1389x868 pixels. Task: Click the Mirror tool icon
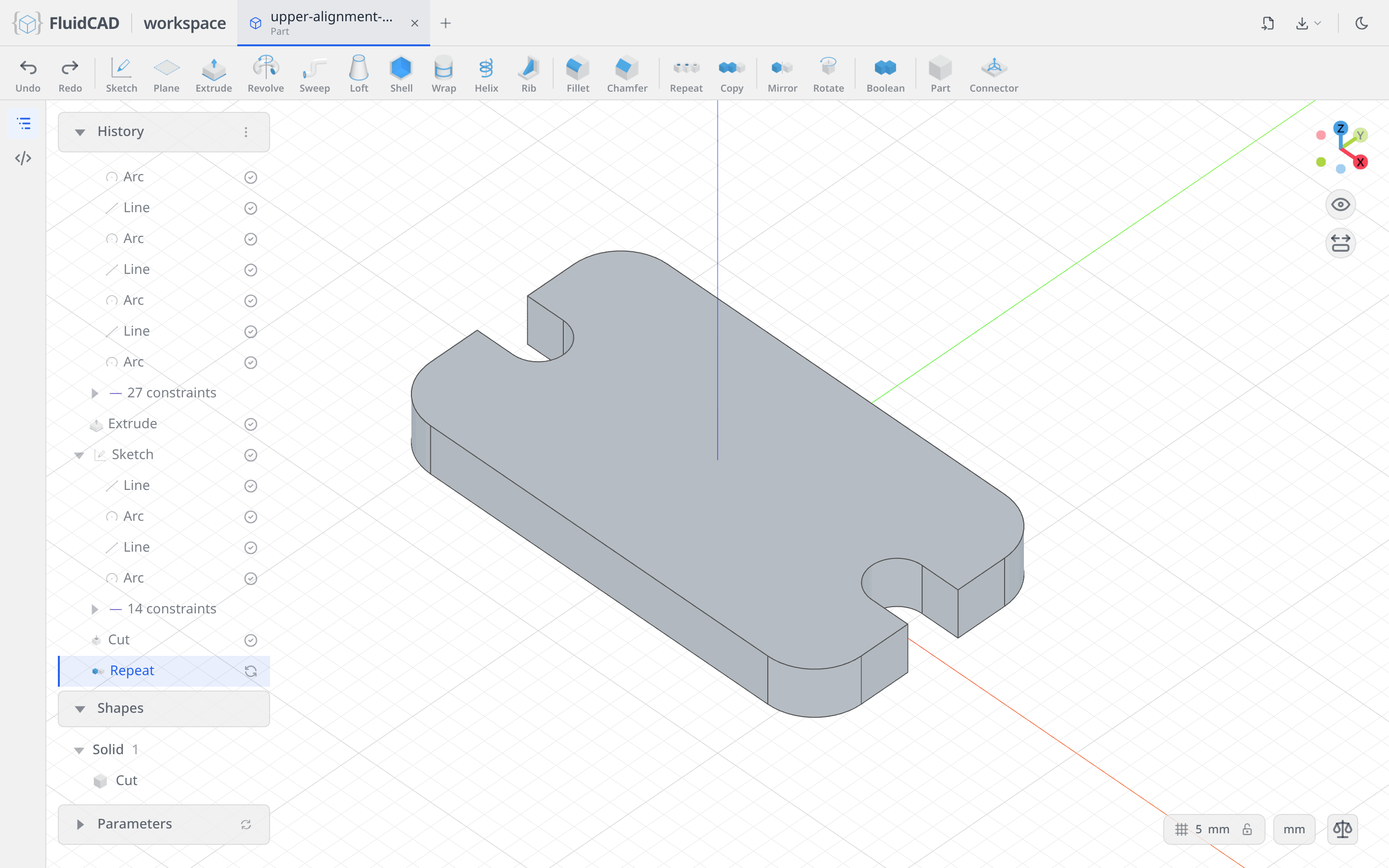click(782, 68)
